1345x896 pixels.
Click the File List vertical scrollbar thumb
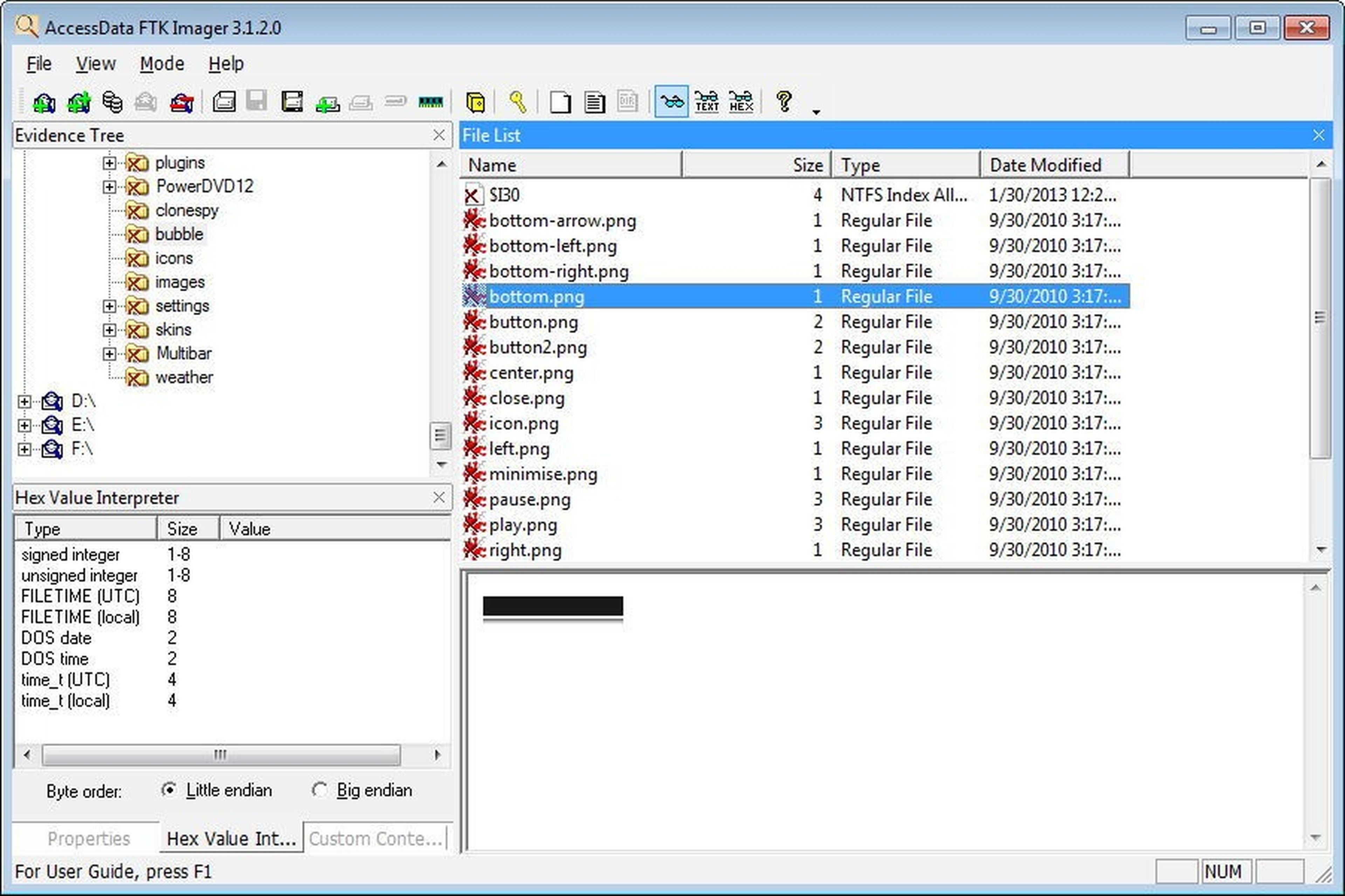[1320, 318]
